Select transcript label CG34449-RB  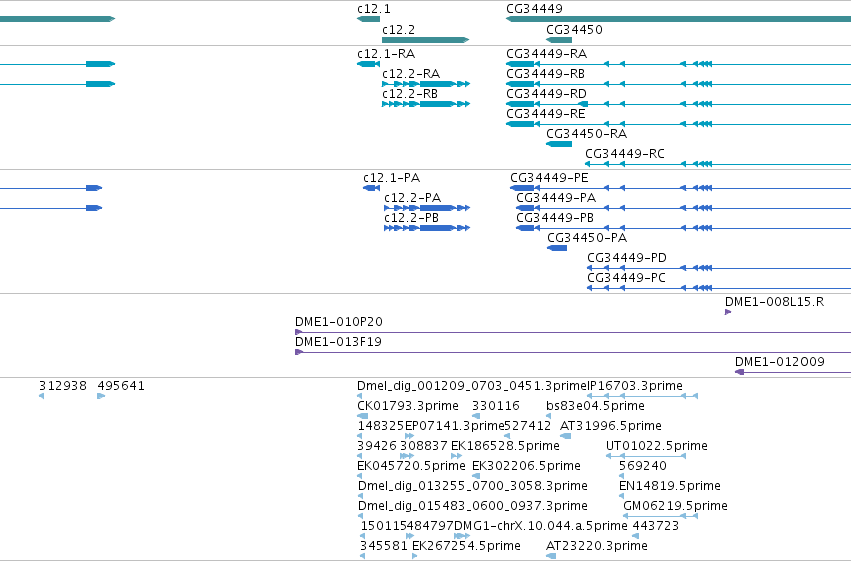(545, 74)
